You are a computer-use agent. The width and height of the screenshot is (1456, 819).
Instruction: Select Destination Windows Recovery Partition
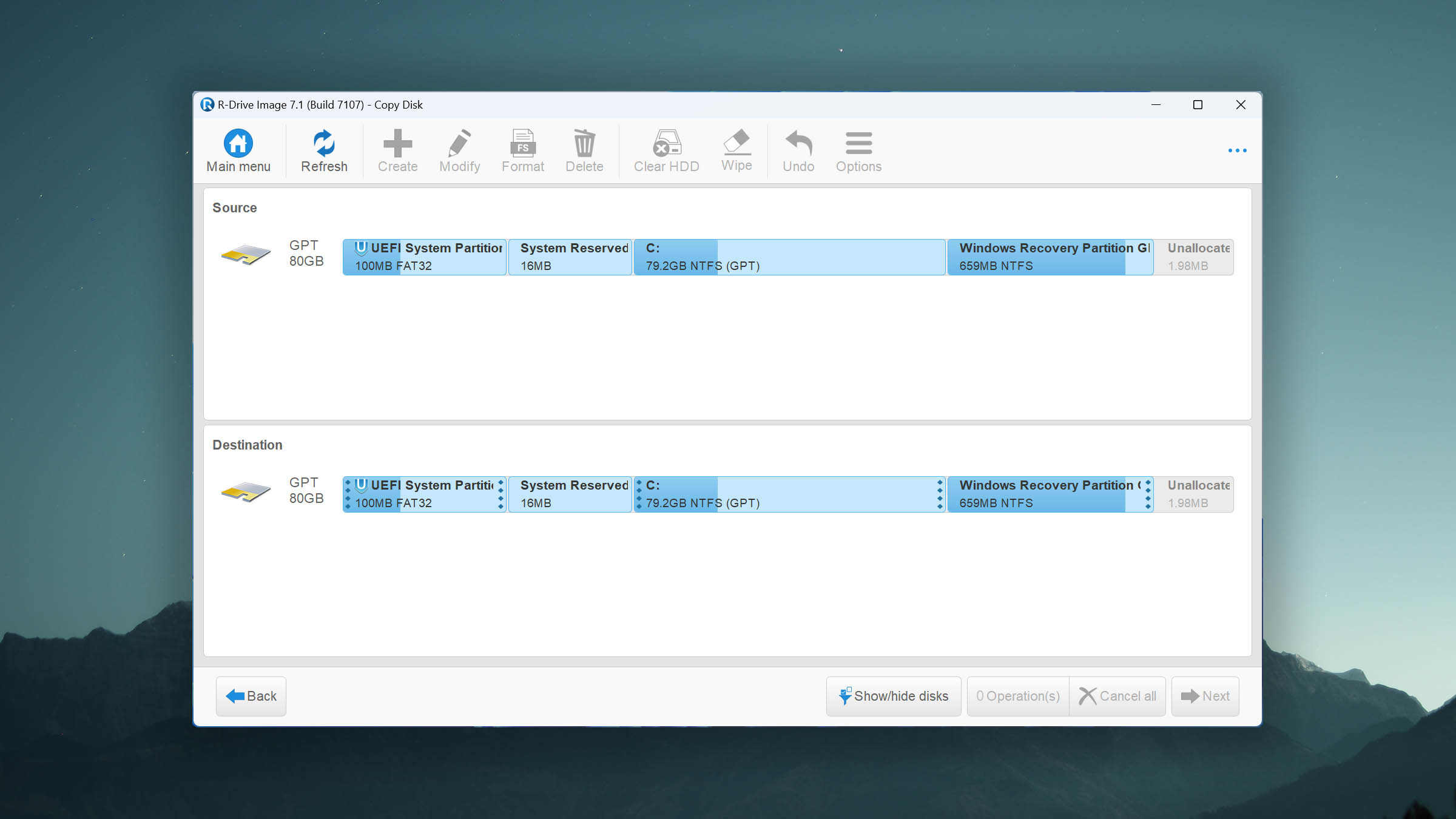(1050, 494)
